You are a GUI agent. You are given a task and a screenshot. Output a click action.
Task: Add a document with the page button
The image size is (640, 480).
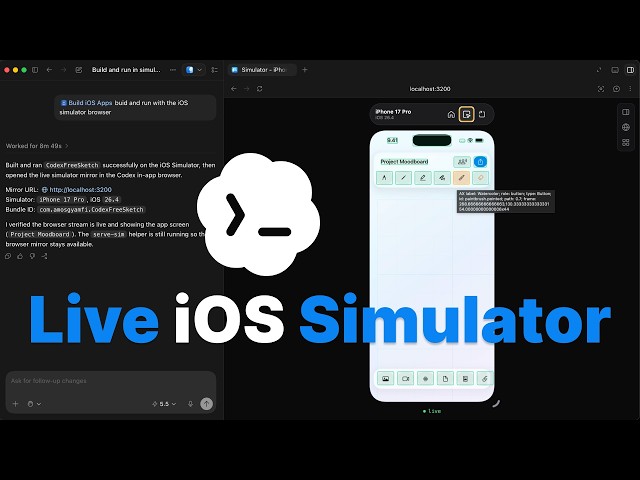pyautogui.click(x=445, y=379)
